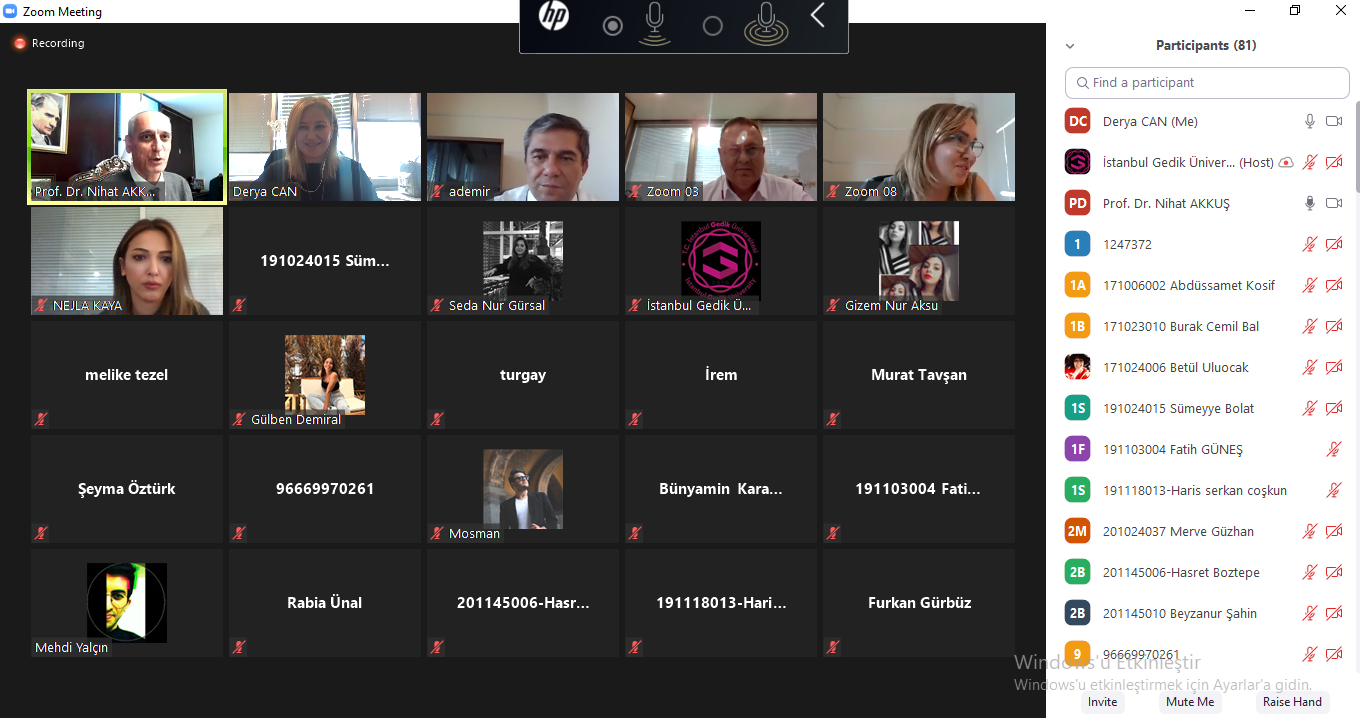Click muted mic icon of İstanbul Gedik host

1310,162
